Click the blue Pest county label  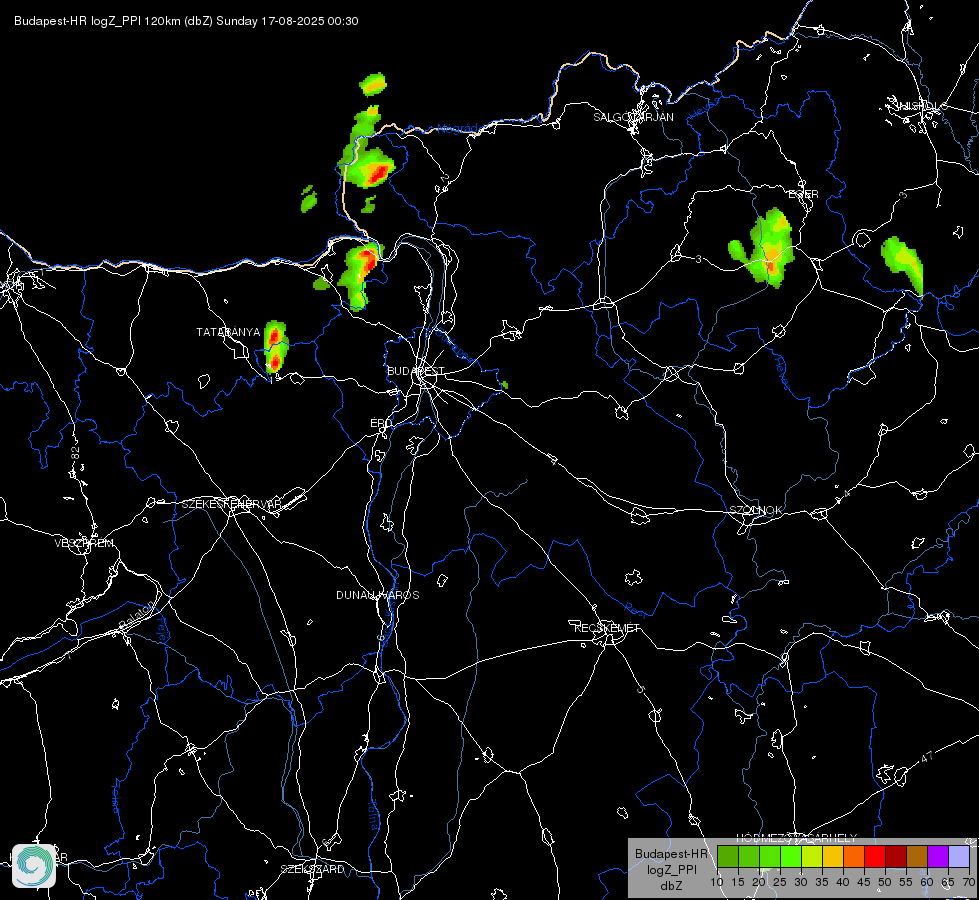tap(637, 608)
